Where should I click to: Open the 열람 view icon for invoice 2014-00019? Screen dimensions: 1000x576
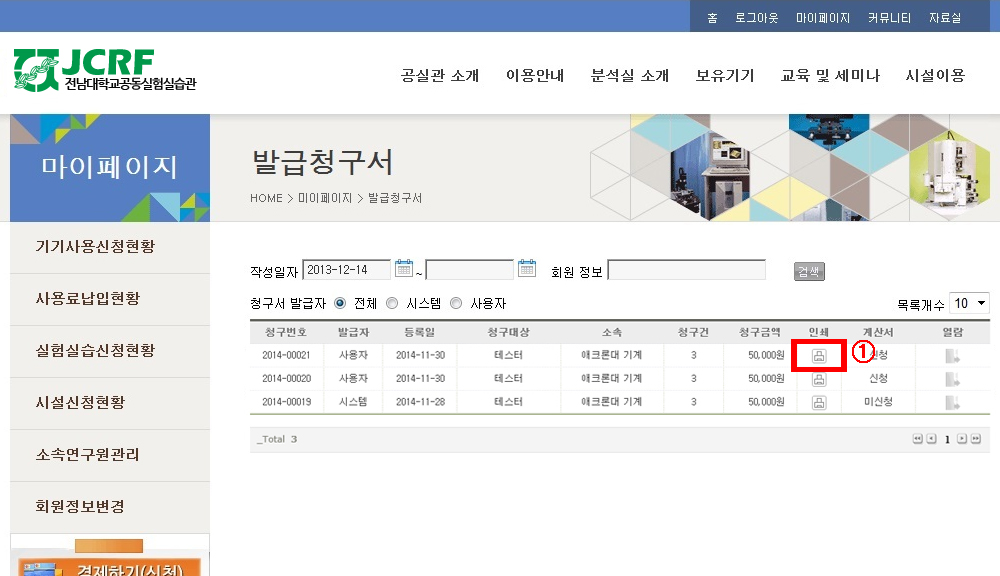pos(952,402)
